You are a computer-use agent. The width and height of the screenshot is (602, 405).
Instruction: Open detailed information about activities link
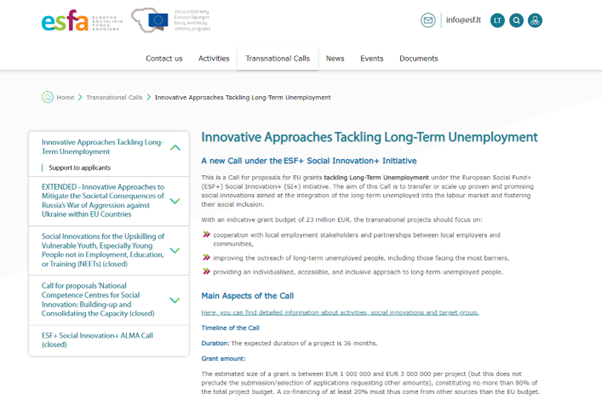(340, 312)
